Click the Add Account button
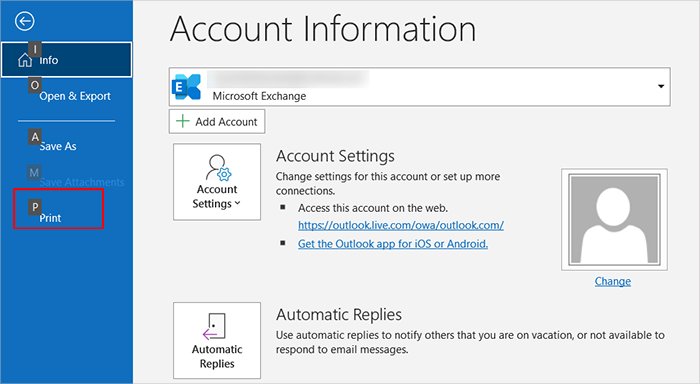The image size is (700, 384). (217, 121)
